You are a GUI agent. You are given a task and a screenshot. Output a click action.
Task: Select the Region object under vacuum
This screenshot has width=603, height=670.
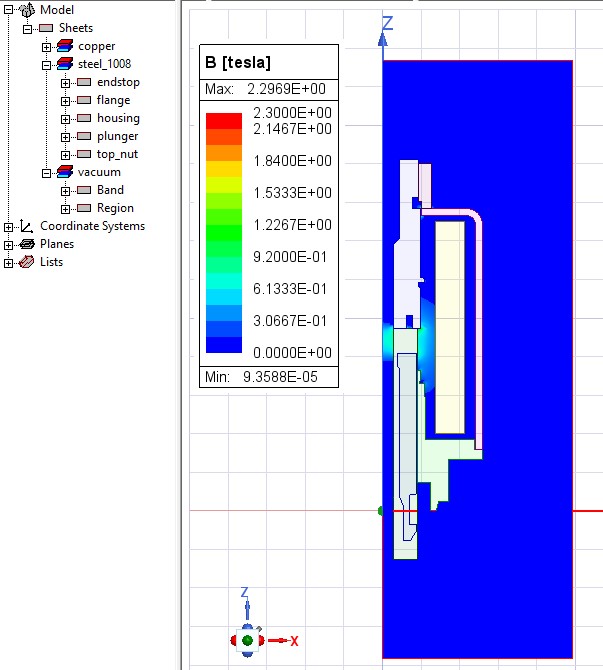pos(115,208)
